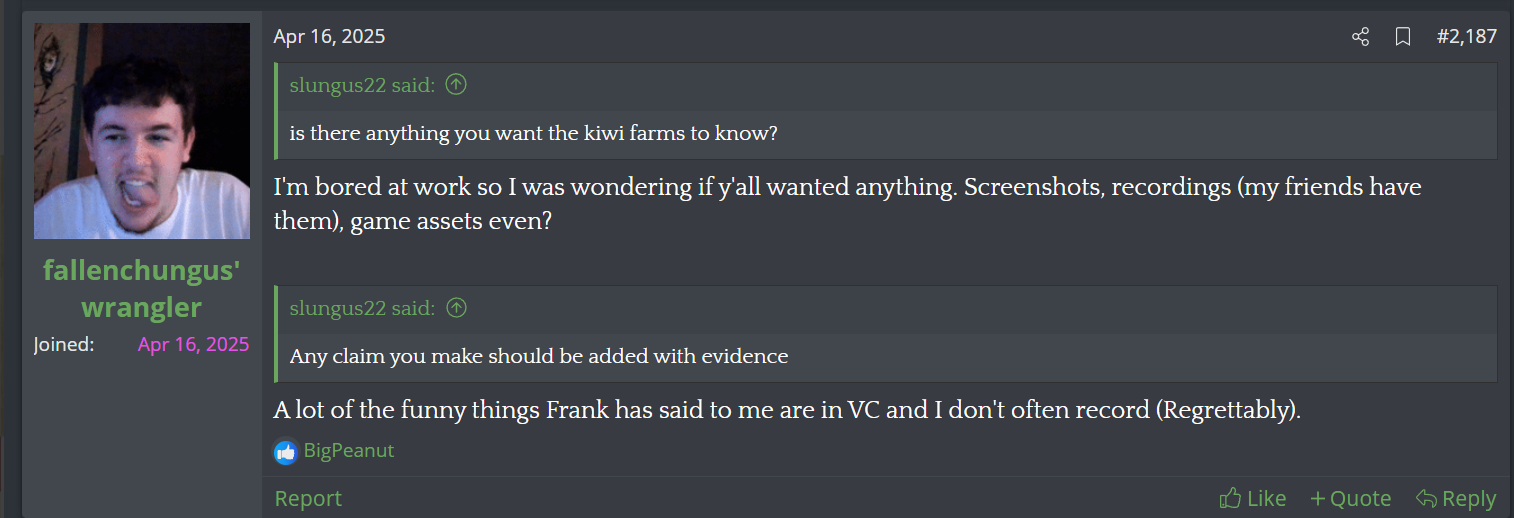Open post number #2,187 permalink
The width and height of the screenshot is (1514, 518).
1466,37
